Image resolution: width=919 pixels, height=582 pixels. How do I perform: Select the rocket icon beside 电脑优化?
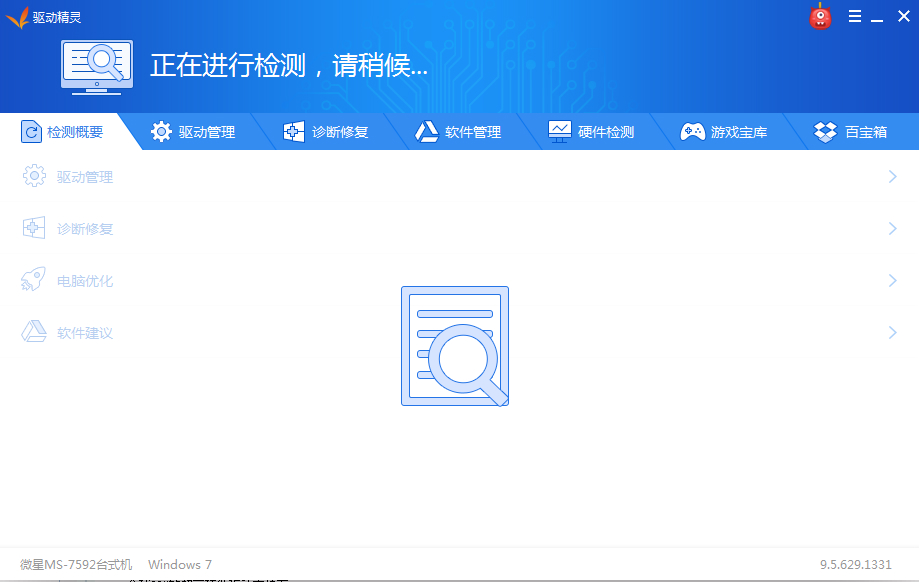pos(33,280)
